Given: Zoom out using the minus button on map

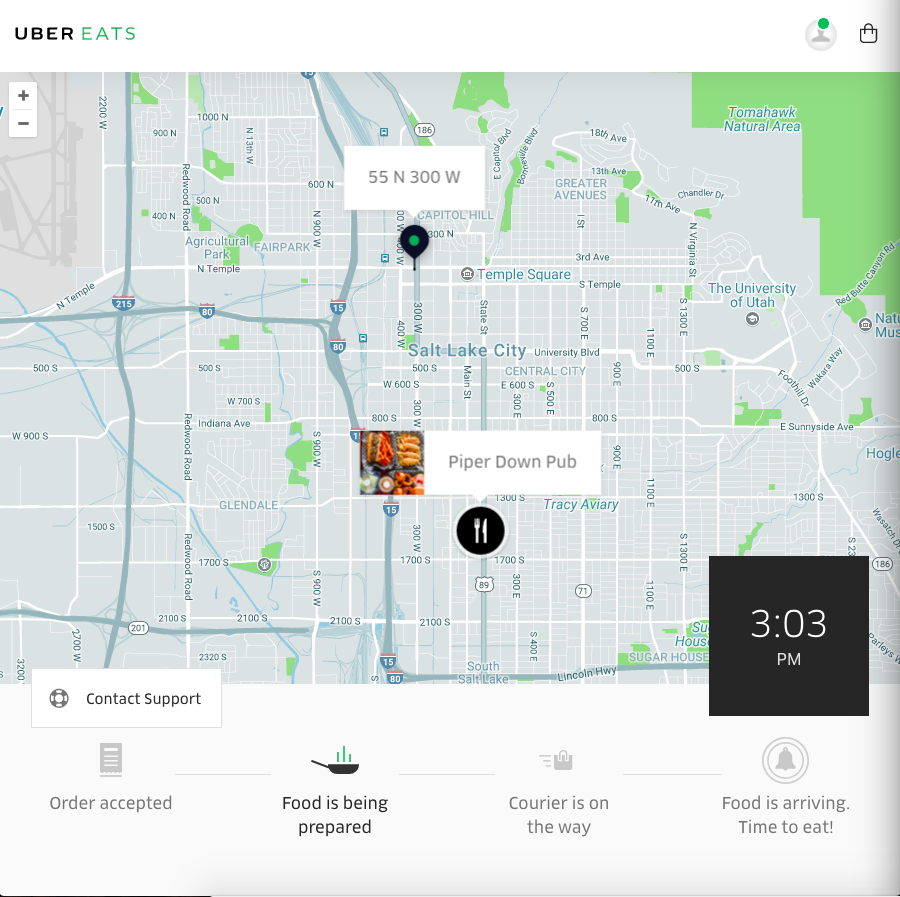Looking at the screenshot, I should pos(22,123).
